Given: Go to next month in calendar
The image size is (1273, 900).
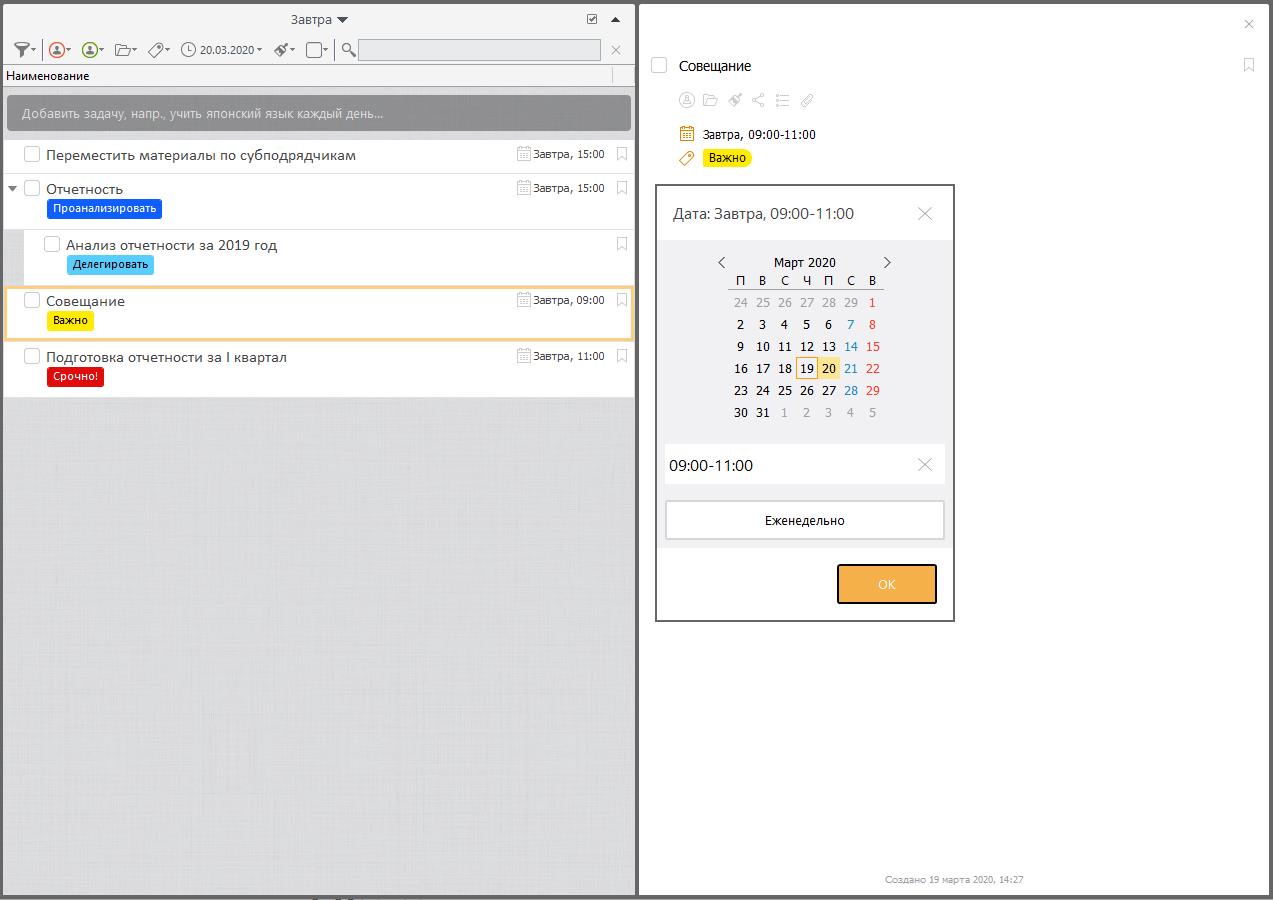Looking at the screenshot, I should point(886,263).
